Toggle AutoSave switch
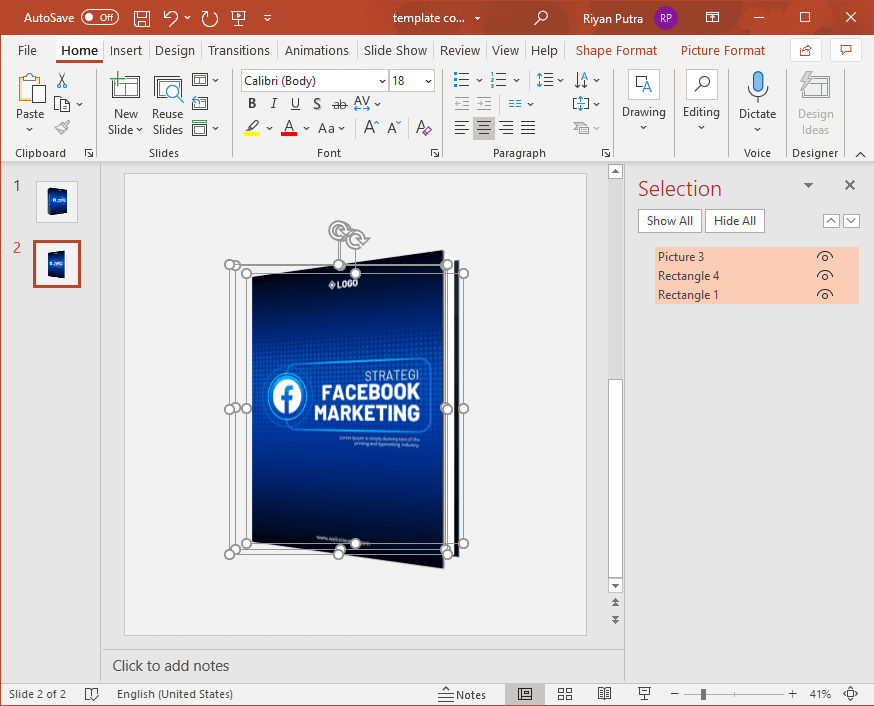 point(100,18)
